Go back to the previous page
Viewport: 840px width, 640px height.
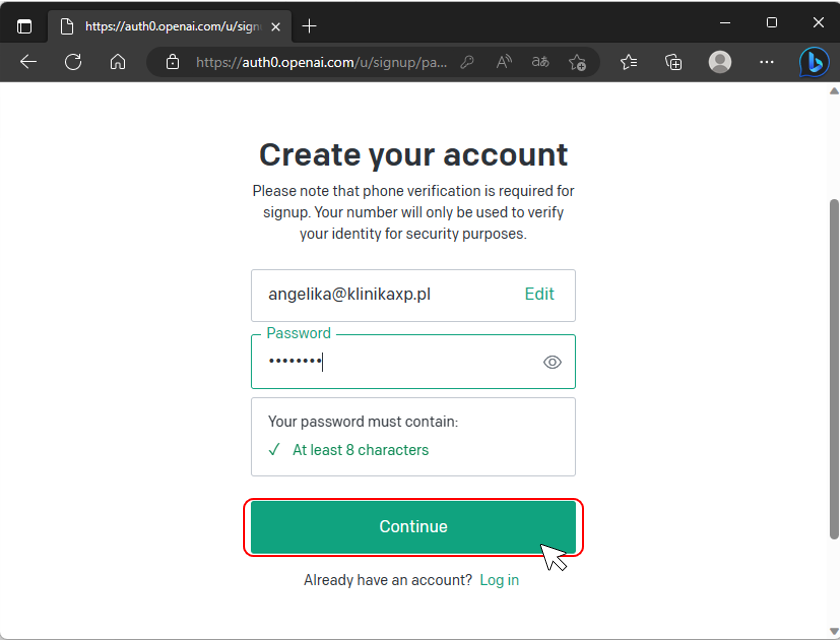click(x=28, y=62)
